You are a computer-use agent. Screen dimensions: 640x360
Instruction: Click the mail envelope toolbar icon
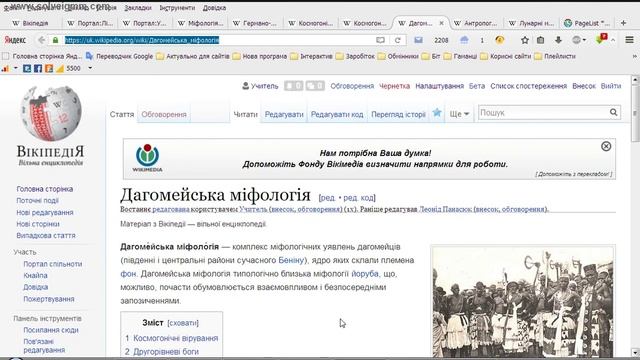click(x=418, y=40)
